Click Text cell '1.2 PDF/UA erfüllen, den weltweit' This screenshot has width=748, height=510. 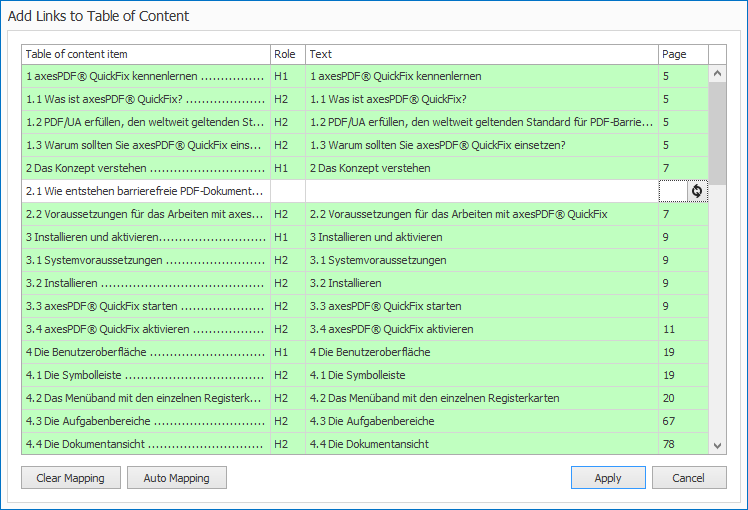pos(482,122)
